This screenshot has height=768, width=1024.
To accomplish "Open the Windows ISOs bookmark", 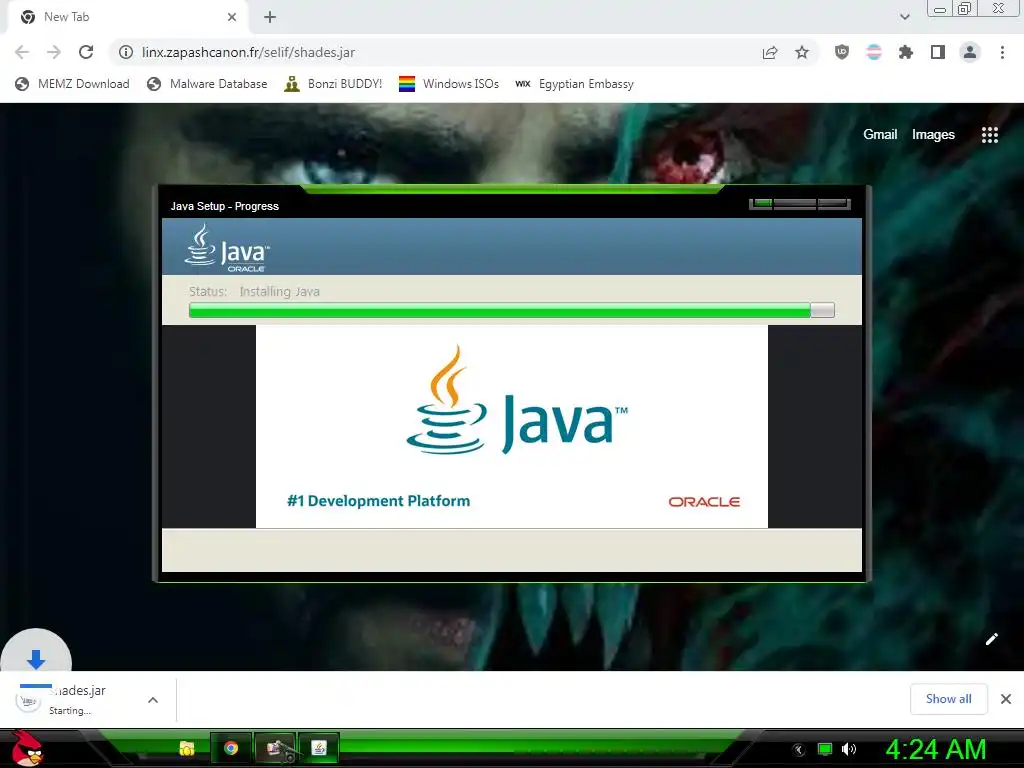I will [x=449, y=84].
